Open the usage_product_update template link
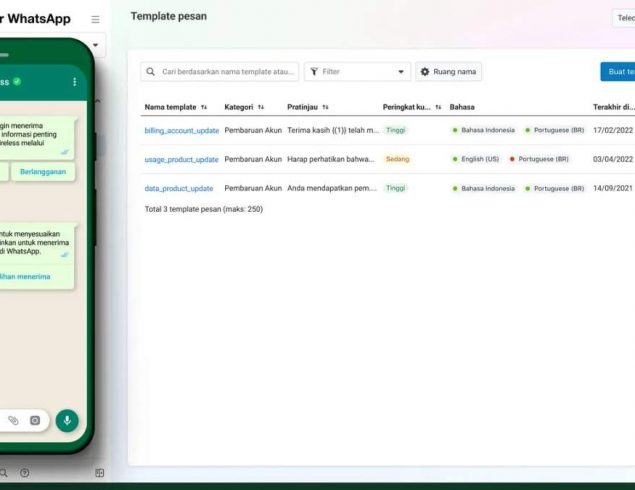This screenshot has height=490, width=635. coord(181,159)
